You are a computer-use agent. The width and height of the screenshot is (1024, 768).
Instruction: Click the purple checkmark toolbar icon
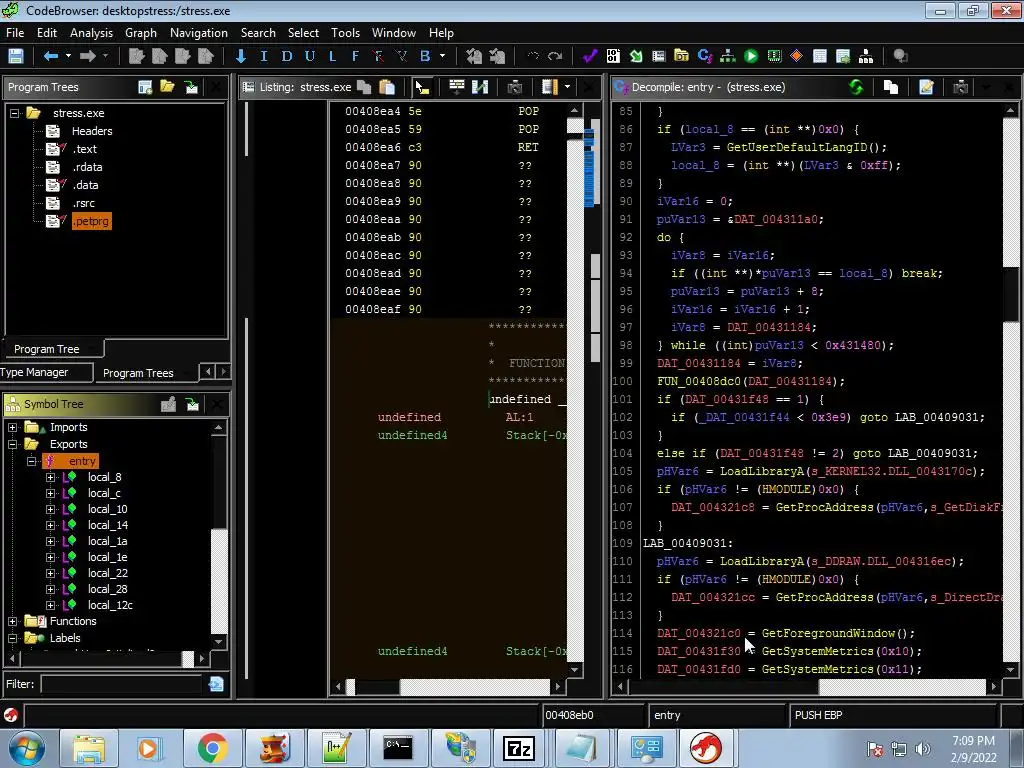(590, 56)
